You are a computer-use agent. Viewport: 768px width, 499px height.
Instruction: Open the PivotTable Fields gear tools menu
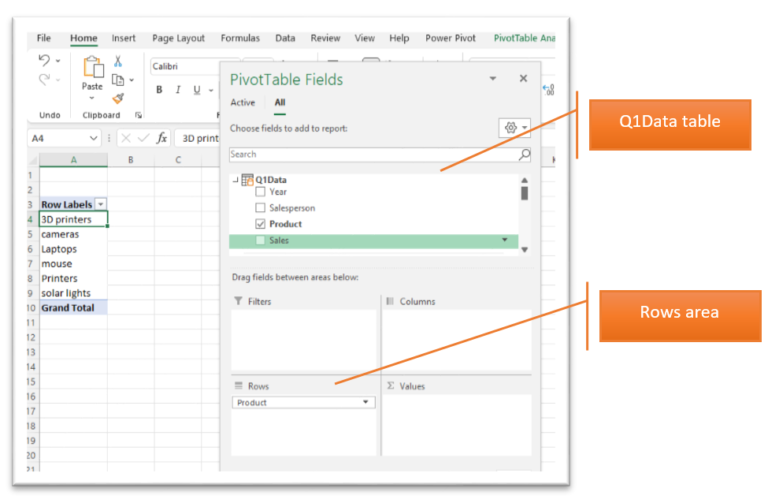click(x=510, y=128)
